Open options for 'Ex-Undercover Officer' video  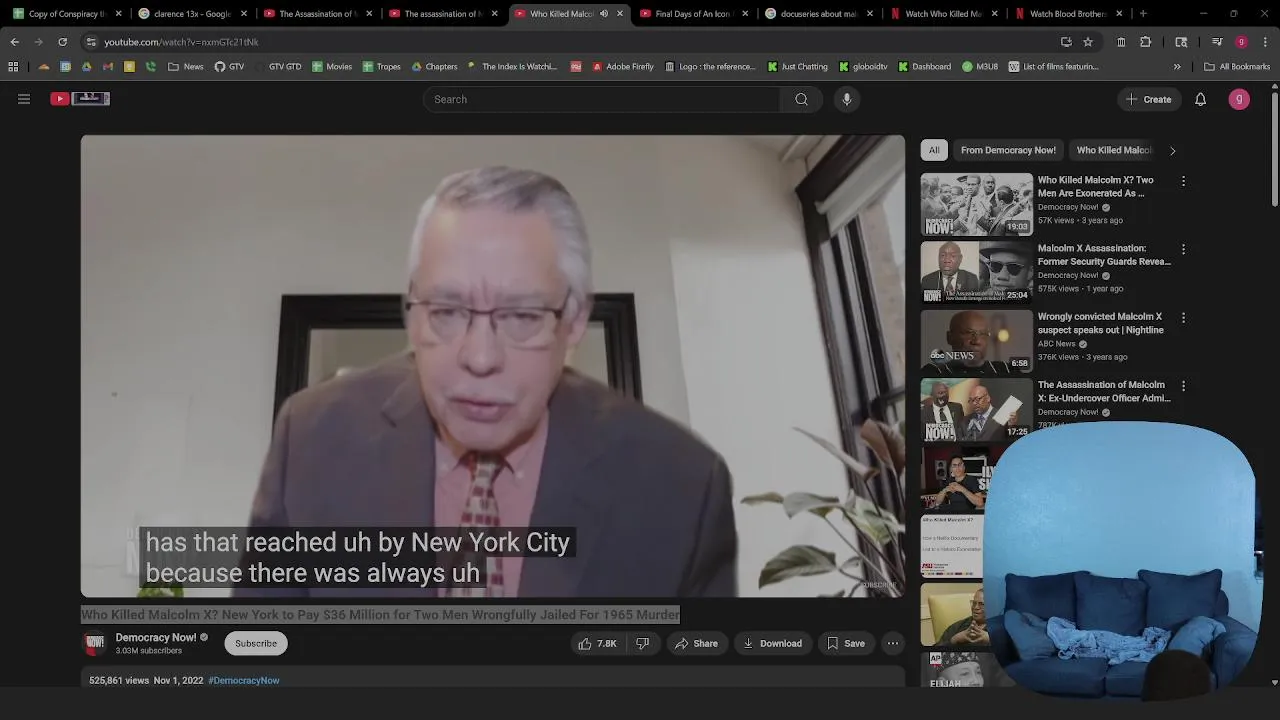pos(1183,385)
